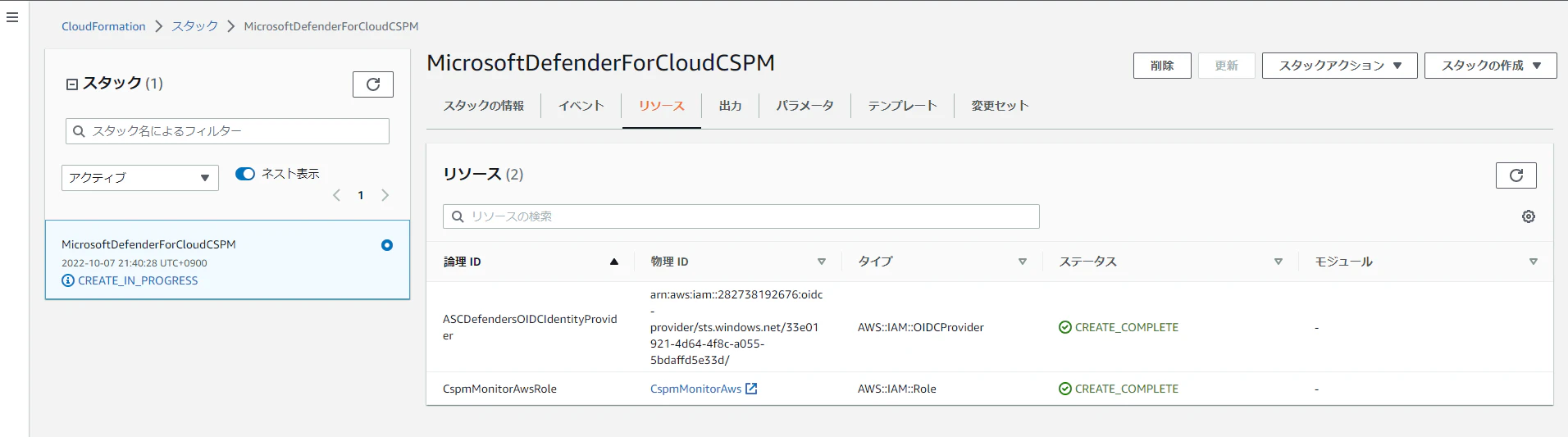Screen dimensions: 1568x437
Task: Sort by 物理 ID column
Action: click(821, 262)
